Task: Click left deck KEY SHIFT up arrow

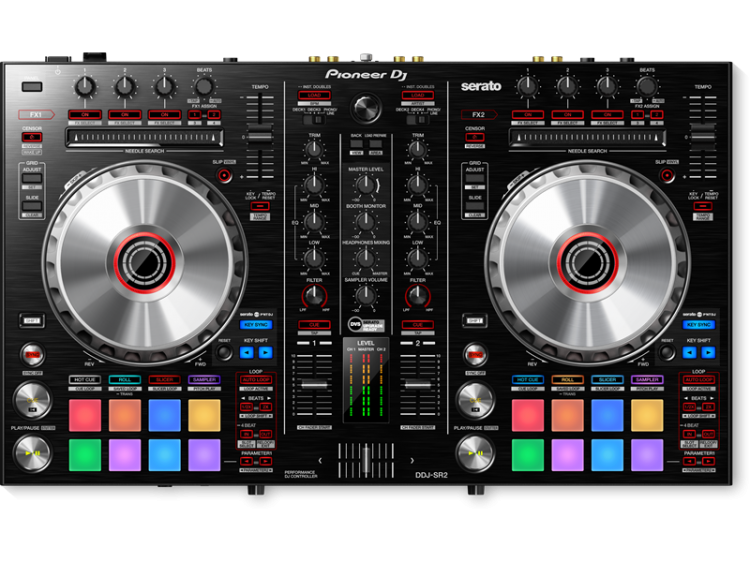Action: 265,353
